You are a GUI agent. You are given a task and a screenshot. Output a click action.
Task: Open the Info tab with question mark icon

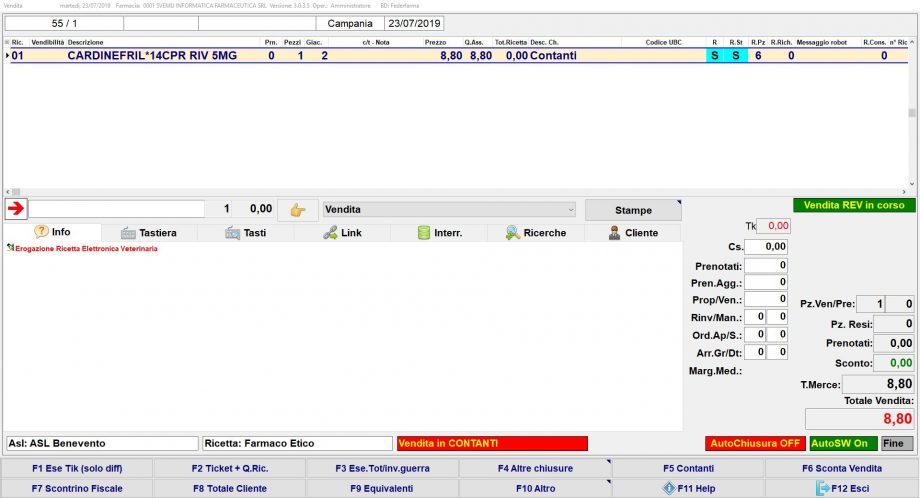52,232
